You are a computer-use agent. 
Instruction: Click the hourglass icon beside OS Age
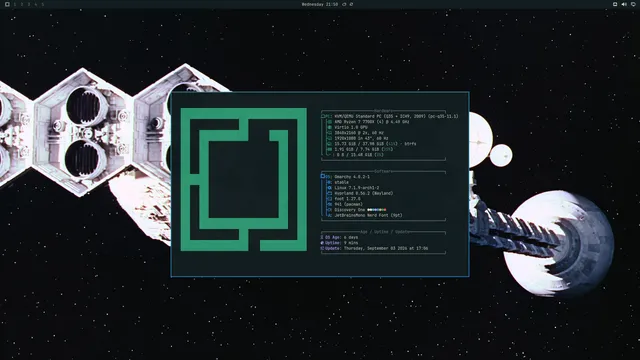point(322,237)
